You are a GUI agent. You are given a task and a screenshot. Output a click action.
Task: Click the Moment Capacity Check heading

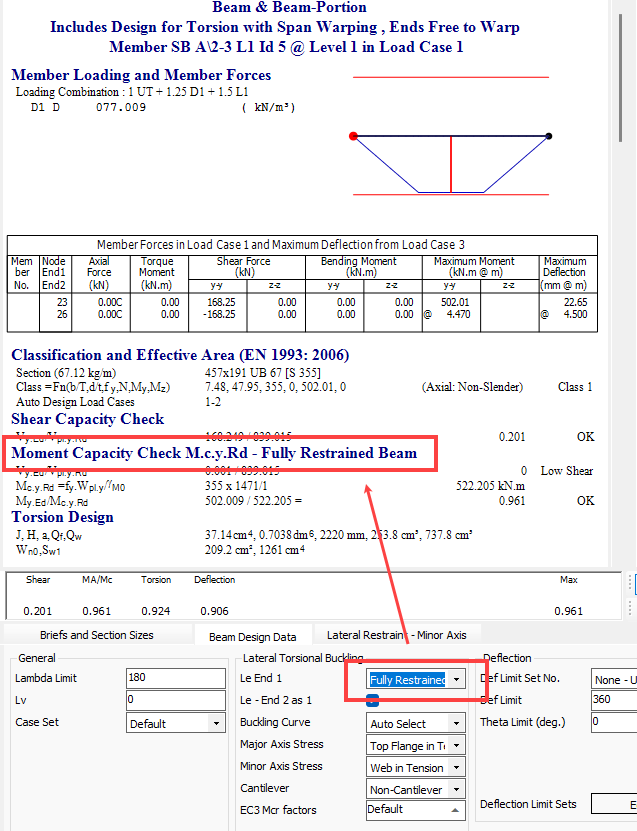(212, 453)
